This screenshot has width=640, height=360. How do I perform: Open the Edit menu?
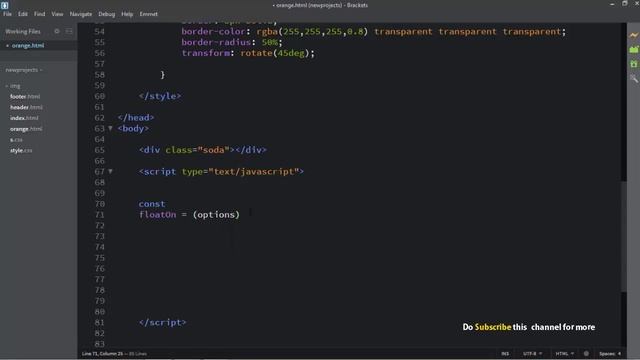tap(22, 14)
